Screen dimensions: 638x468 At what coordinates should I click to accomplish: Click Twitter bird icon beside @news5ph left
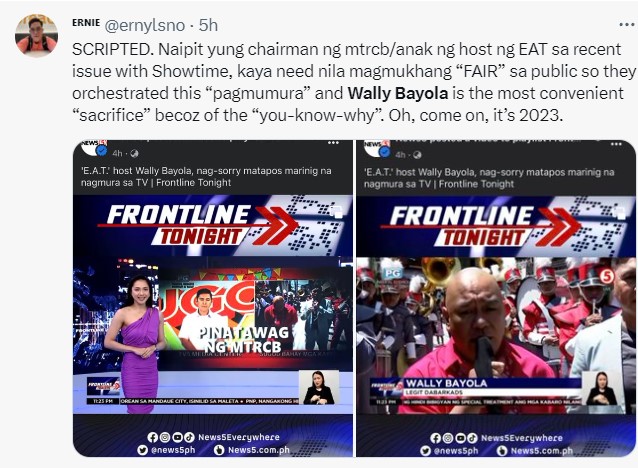(142, 450)
